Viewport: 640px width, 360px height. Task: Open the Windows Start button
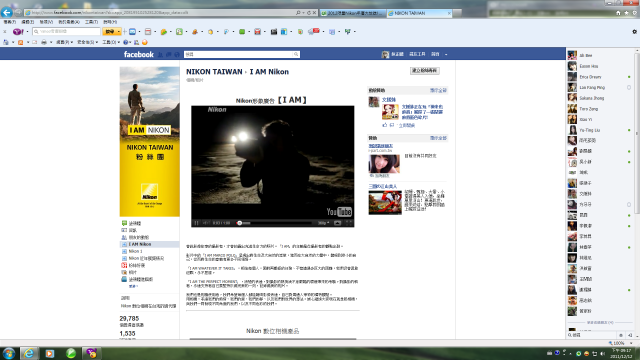click(9, 353)
